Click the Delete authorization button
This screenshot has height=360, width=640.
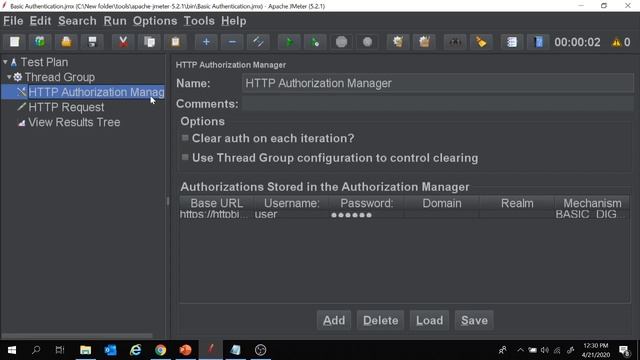point(380,320)
